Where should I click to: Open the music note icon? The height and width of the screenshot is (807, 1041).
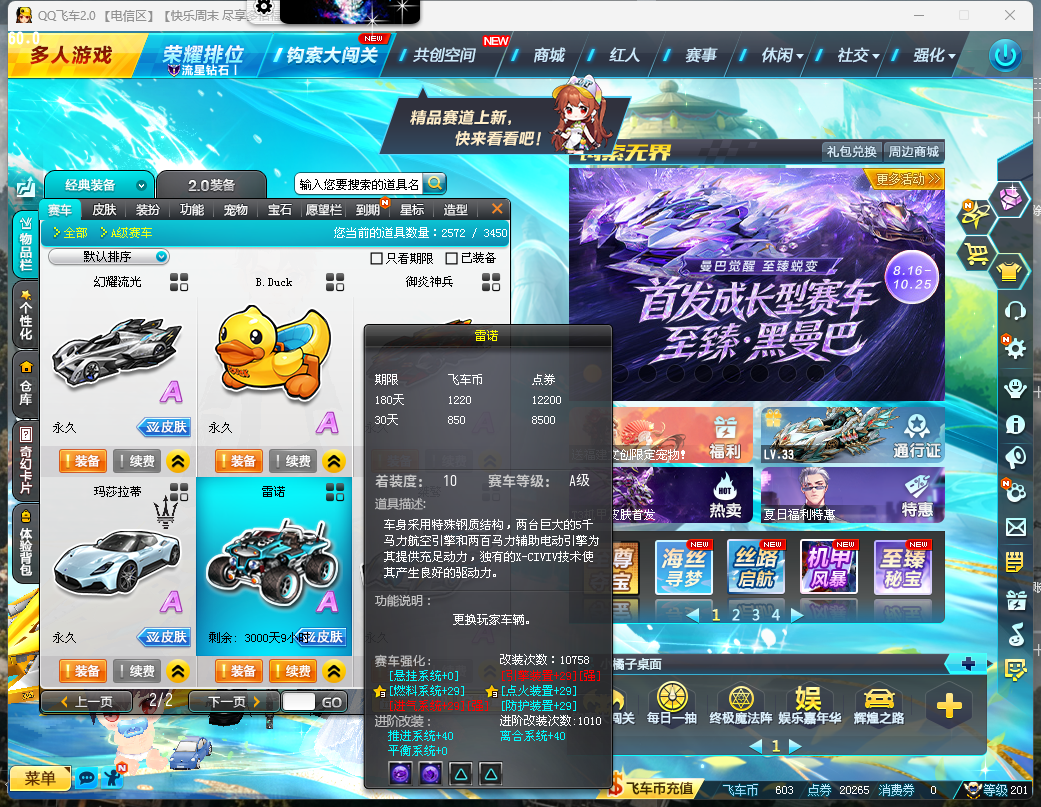1016,634
